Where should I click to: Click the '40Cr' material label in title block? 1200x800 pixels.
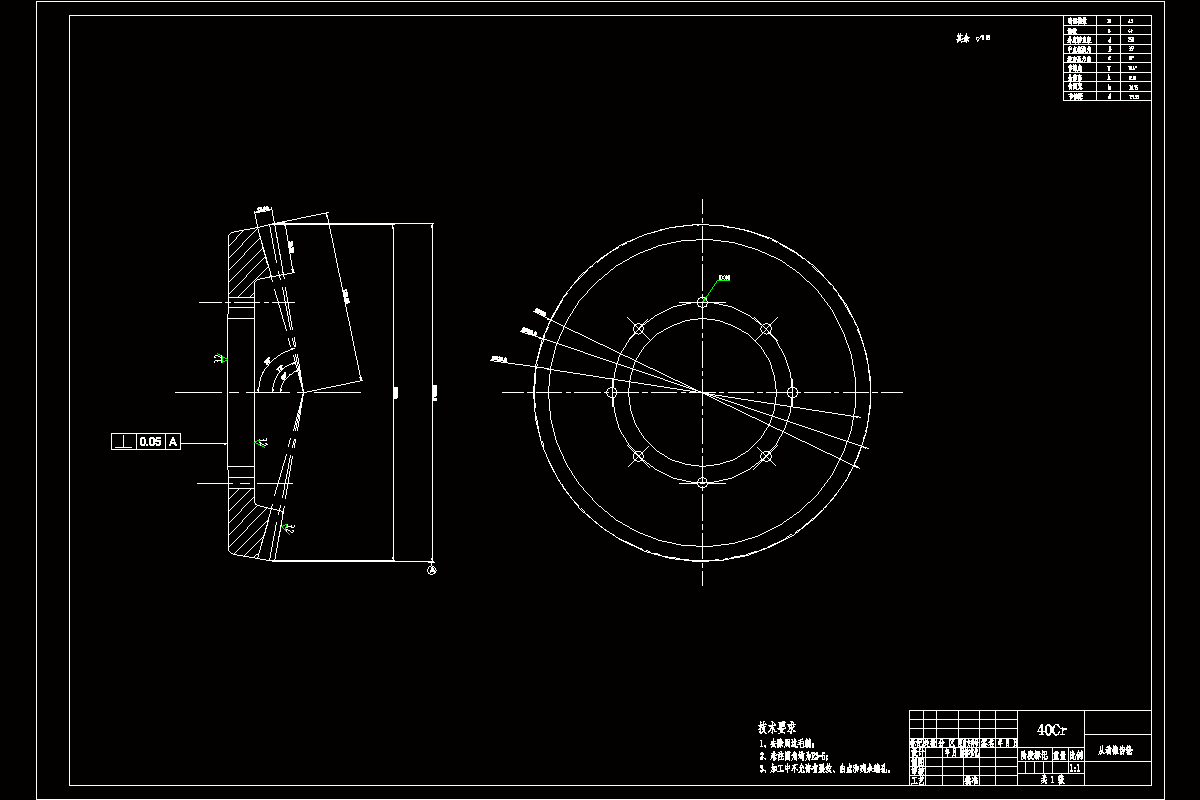coord(1051,730)
